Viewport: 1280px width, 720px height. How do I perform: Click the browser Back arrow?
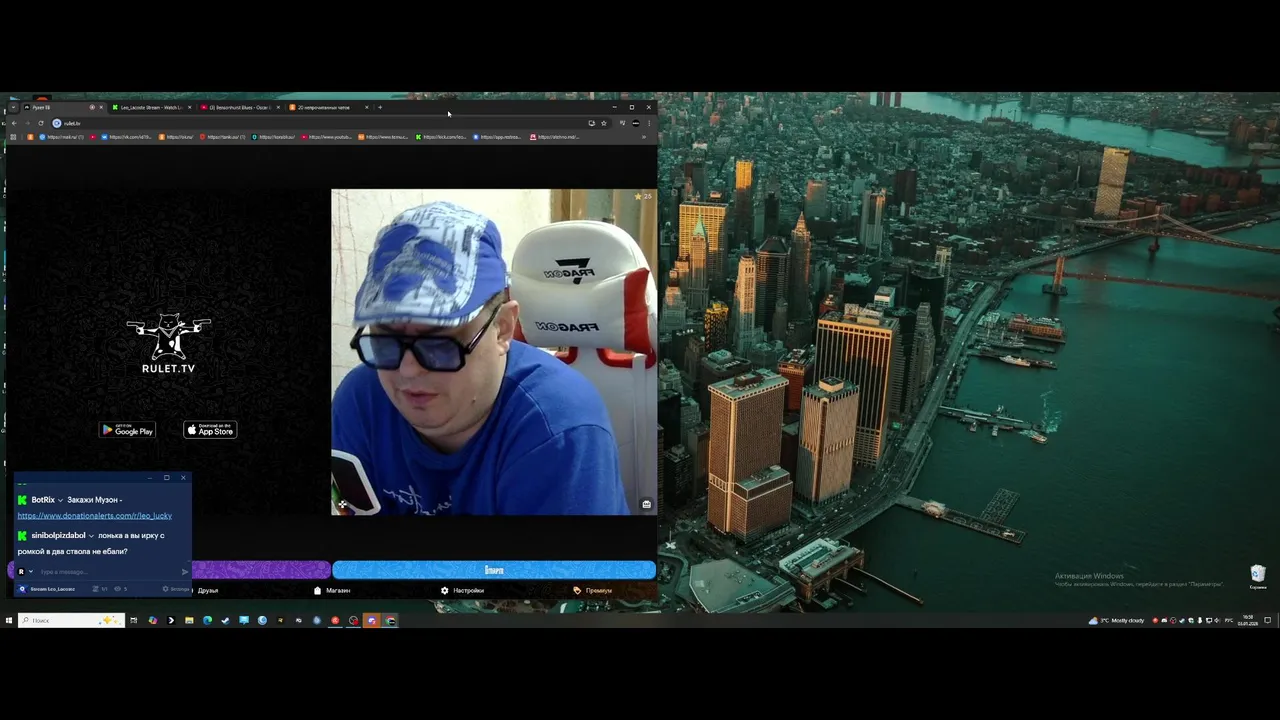13,123
